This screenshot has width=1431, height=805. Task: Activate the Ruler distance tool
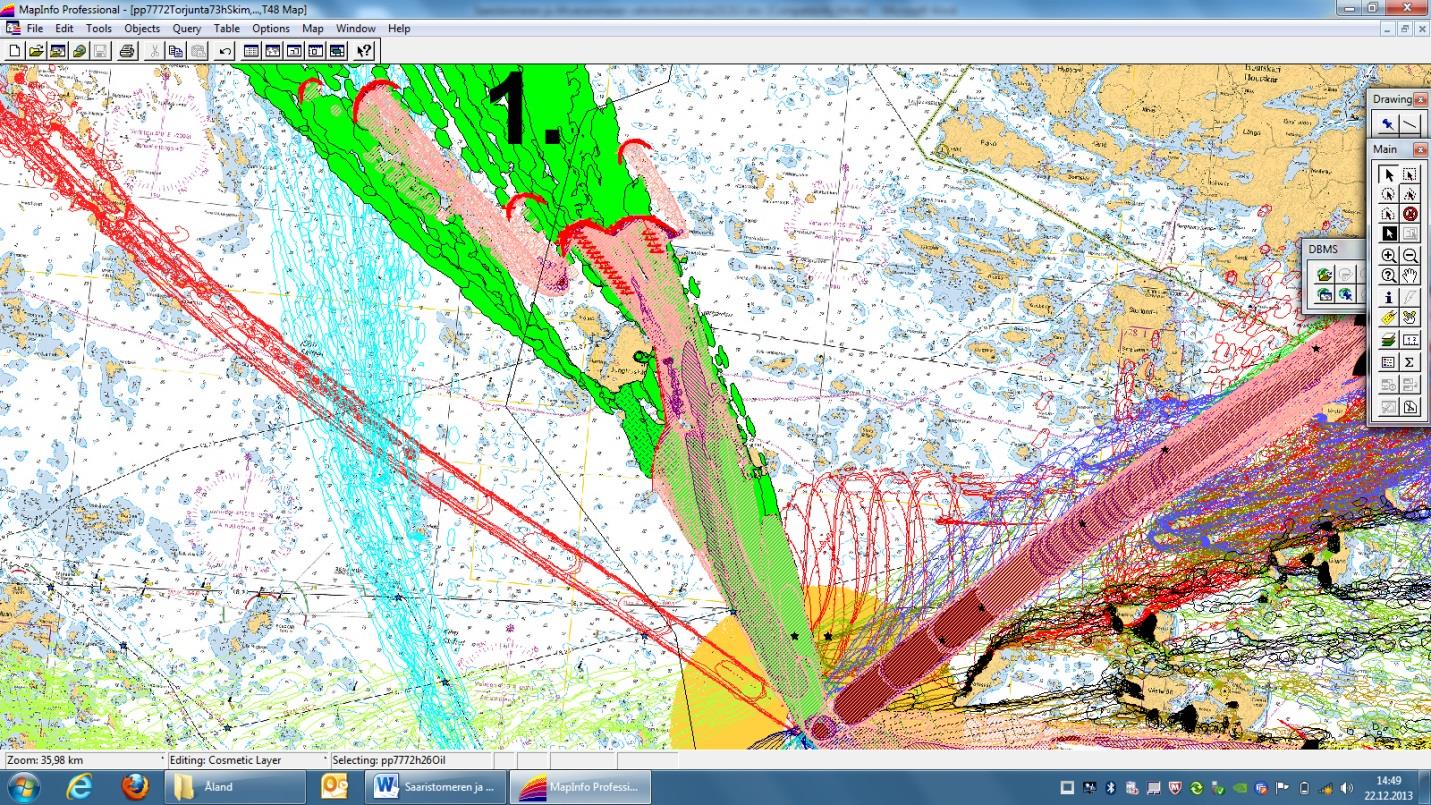(x=1410, y=341)
